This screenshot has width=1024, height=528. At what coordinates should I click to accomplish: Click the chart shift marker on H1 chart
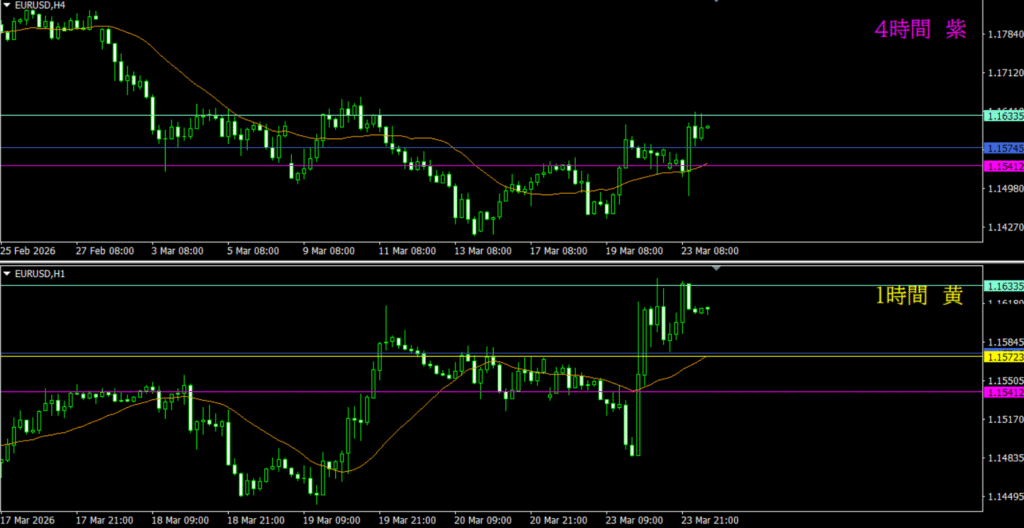tap(716, 270)
